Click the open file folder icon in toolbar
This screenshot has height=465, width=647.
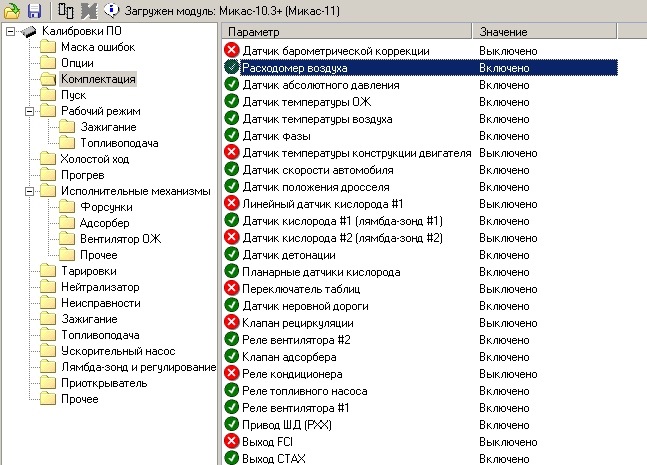[12, 11]
